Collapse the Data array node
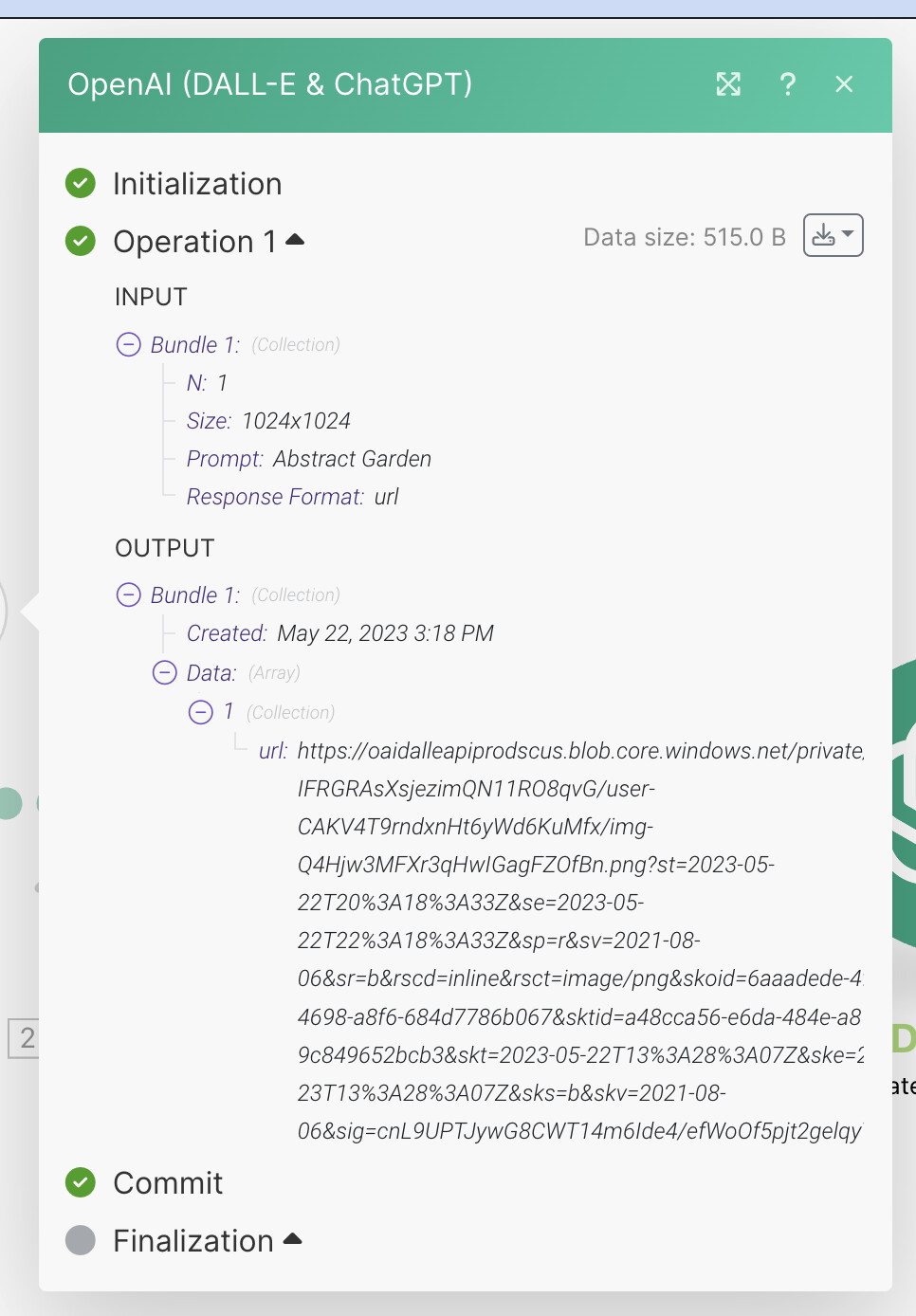Screen dimensions: 916x1316 [165, 672]
